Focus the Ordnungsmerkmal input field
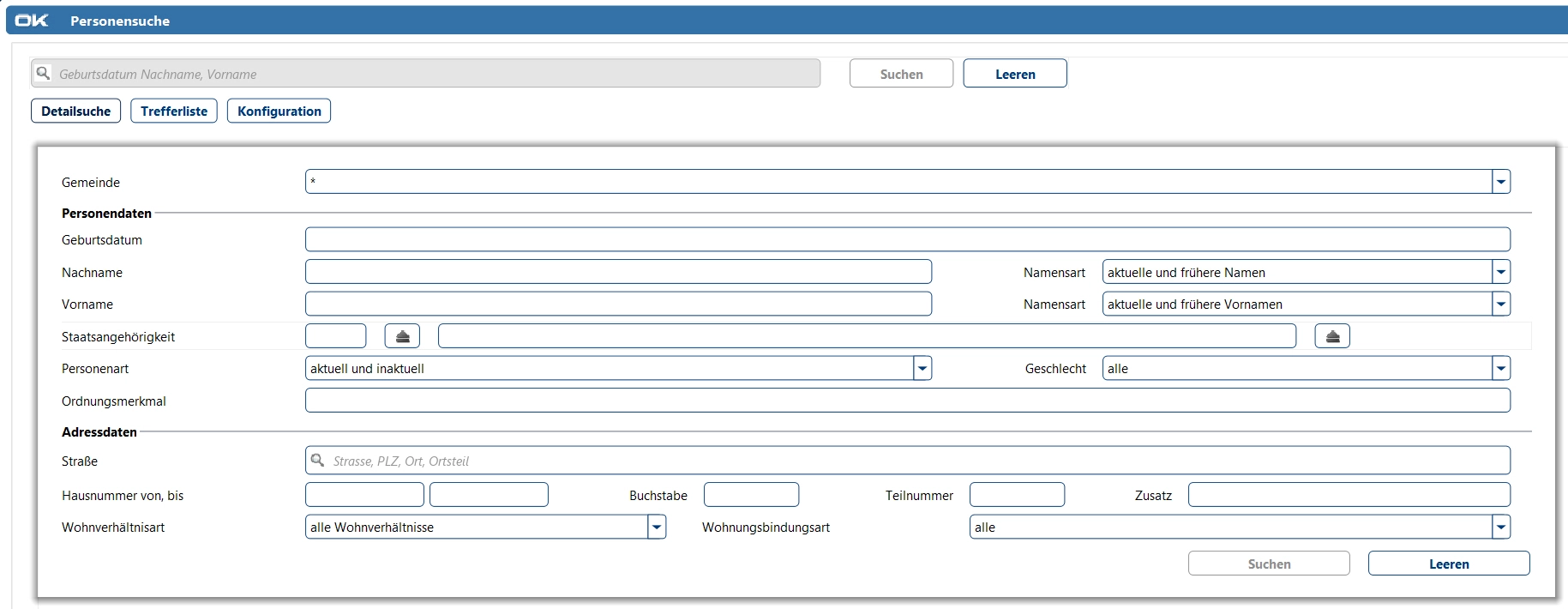 [907, 401]
